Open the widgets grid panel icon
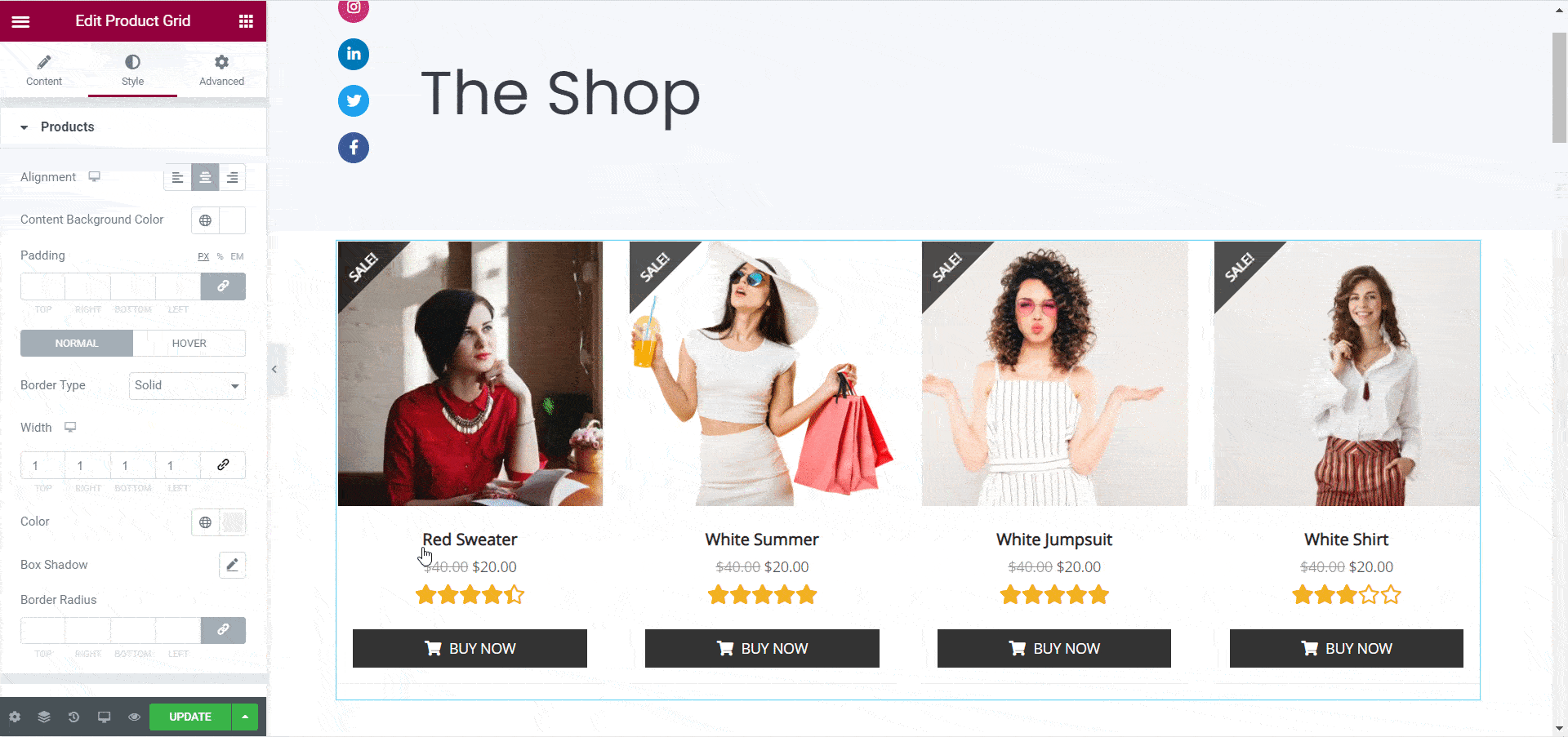Viewport: 1568px width, 737px height. [x=246, y=21]
